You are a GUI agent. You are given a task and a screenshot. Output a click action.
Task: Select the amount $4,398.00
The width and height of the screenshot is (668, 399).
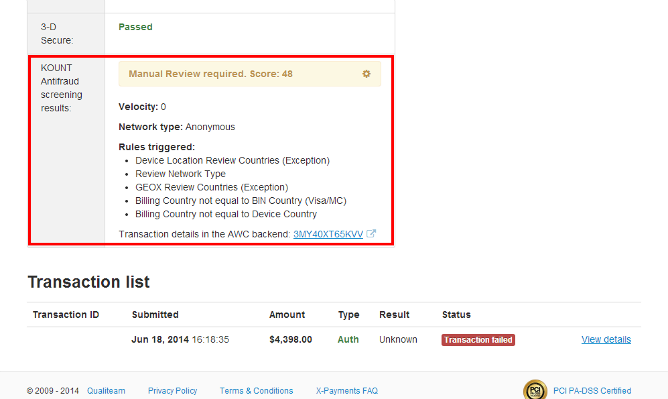pos(291,339)
